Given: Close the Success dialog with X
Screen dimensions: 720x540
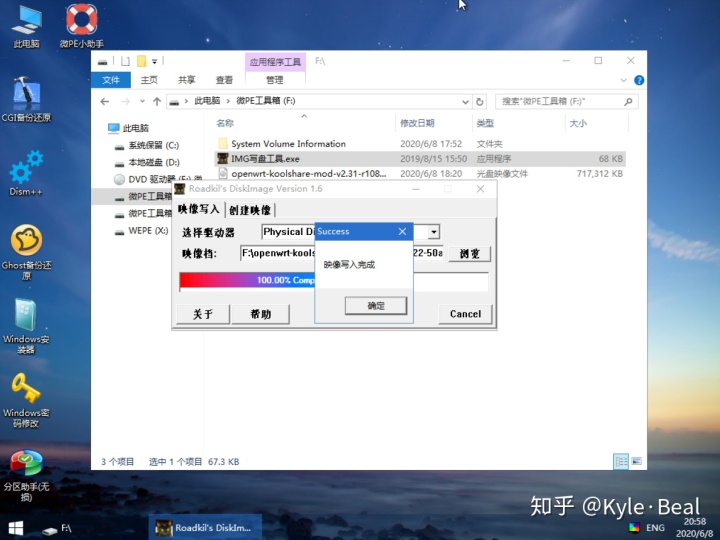Looking at the screenshot, I should click(x=402, y=231).
